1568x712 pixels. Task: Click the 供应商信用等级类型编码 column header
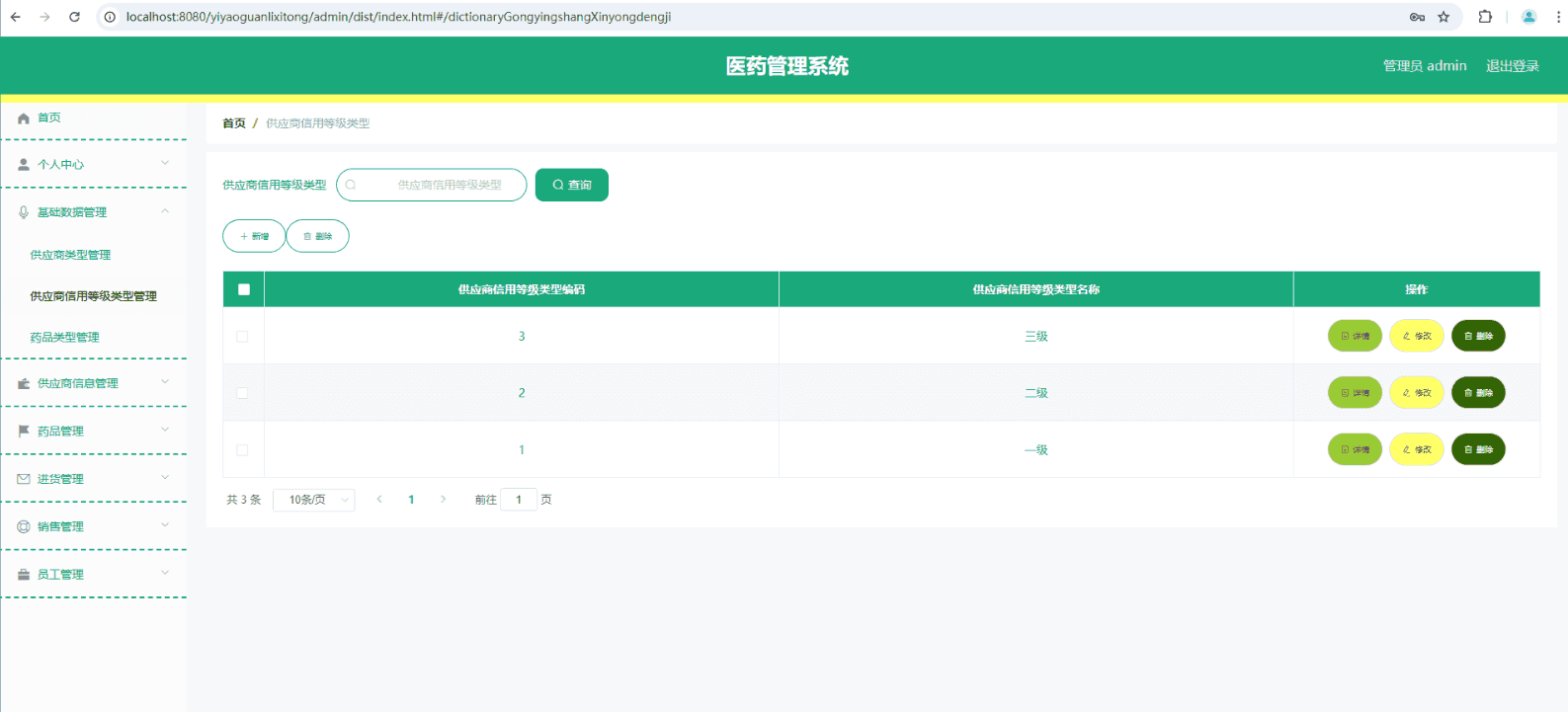[x=522, y=289]
